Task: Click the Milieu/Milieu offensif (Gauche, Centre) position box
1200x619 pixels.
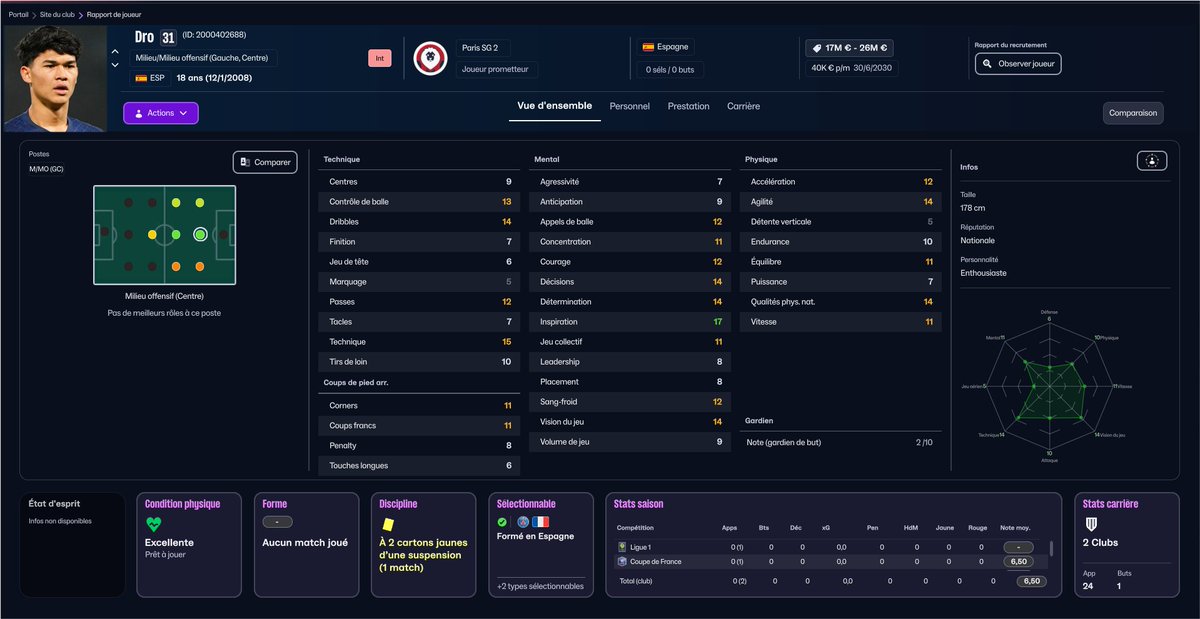Action: pyautogui.click(x=203, y=58)
